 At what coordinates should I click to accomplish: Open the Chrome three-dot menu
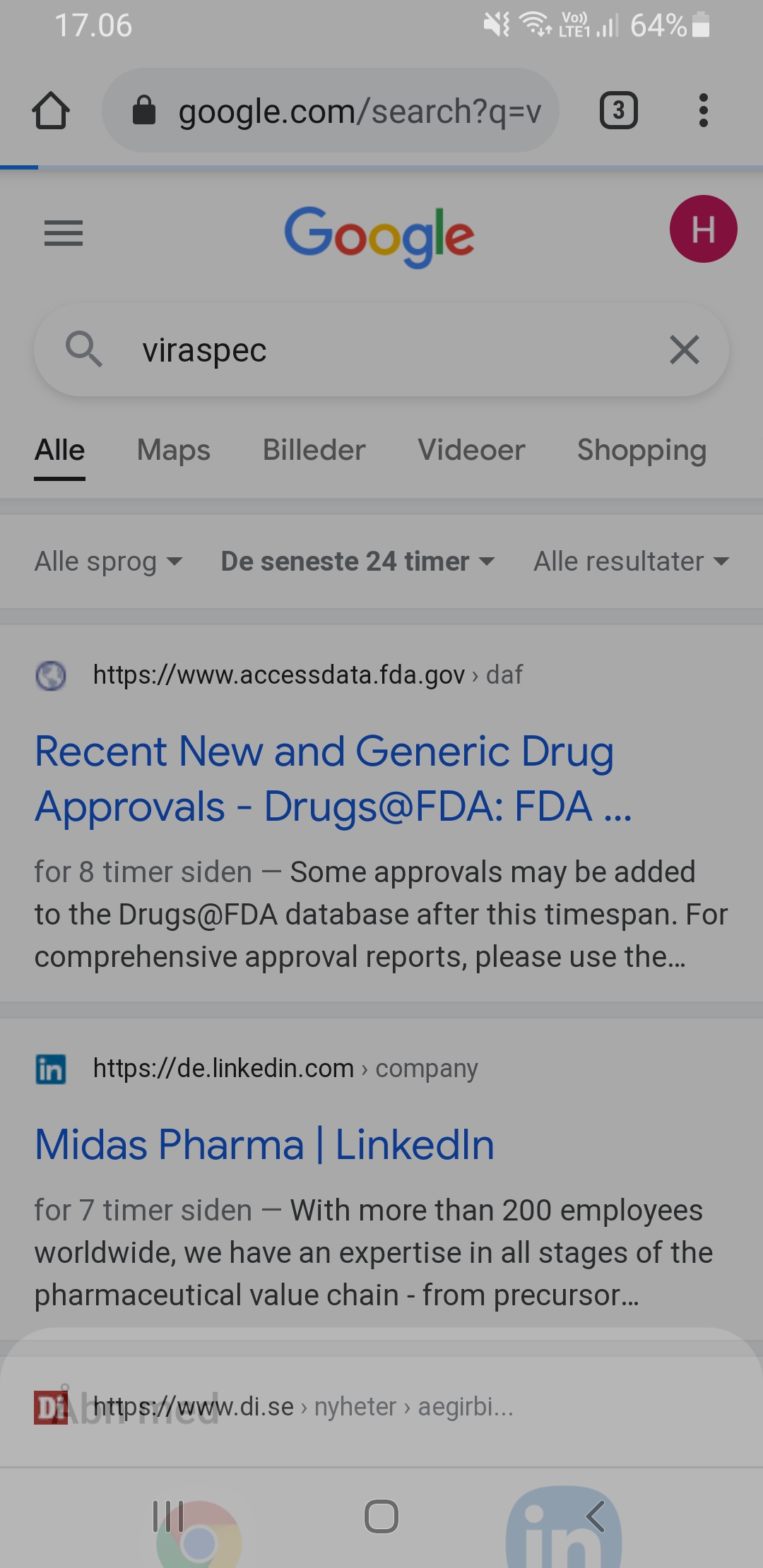tap(703, 110)
